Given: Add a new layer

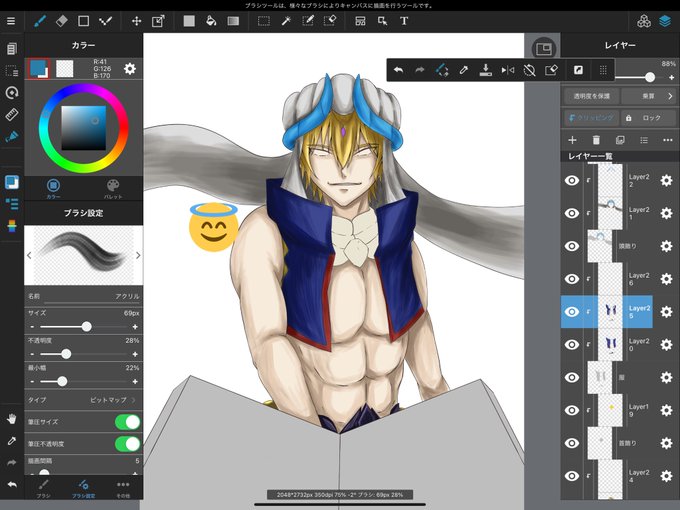Looking at the screenshot, I should (572, 140).
